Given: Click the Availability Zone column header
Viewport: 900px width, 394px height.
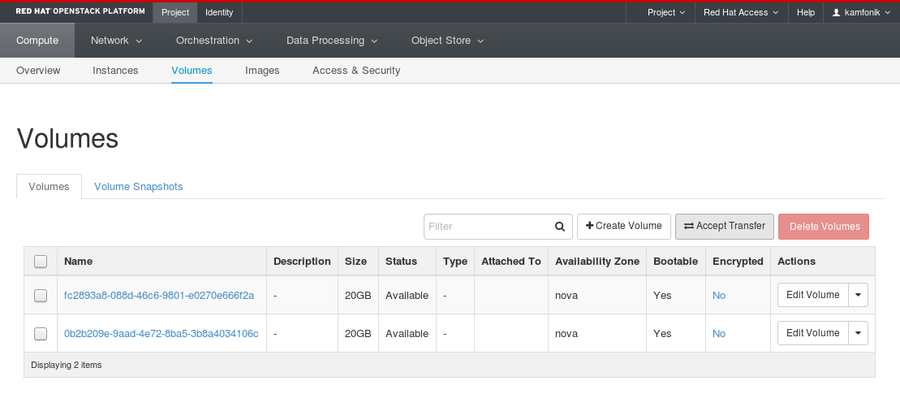Looking at the screenshot, I should coord(597,261).
